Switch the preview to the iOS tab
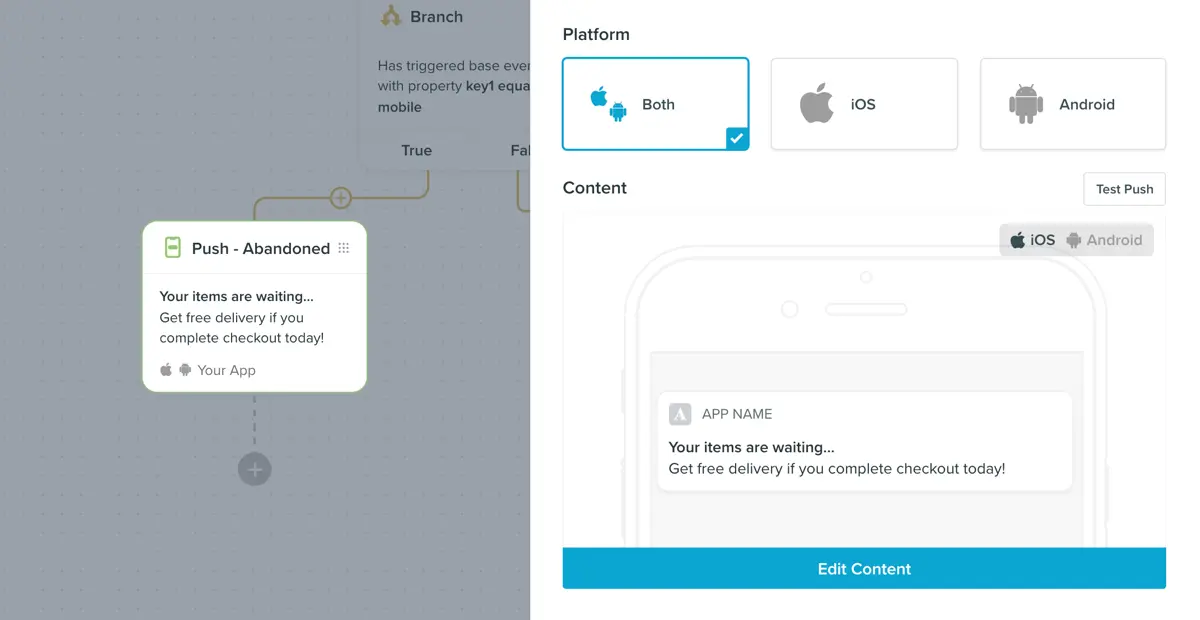The height and width of the screenshot is (620, 1200). click(x=1032, y=239)
